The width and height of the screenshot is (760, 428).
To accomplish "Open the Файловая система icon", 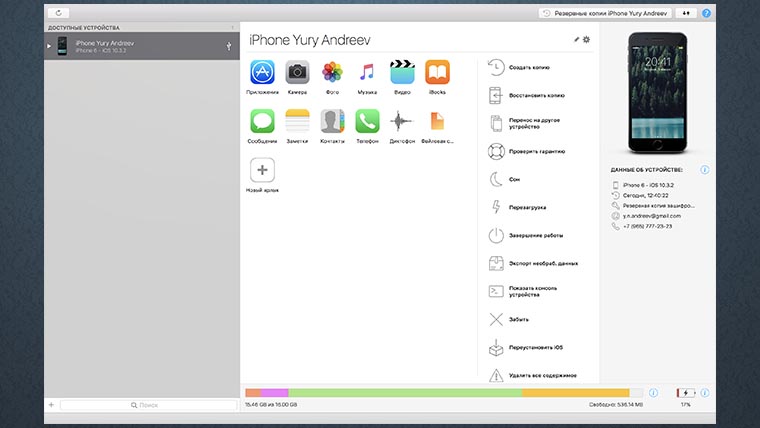I will pos(437,121).
